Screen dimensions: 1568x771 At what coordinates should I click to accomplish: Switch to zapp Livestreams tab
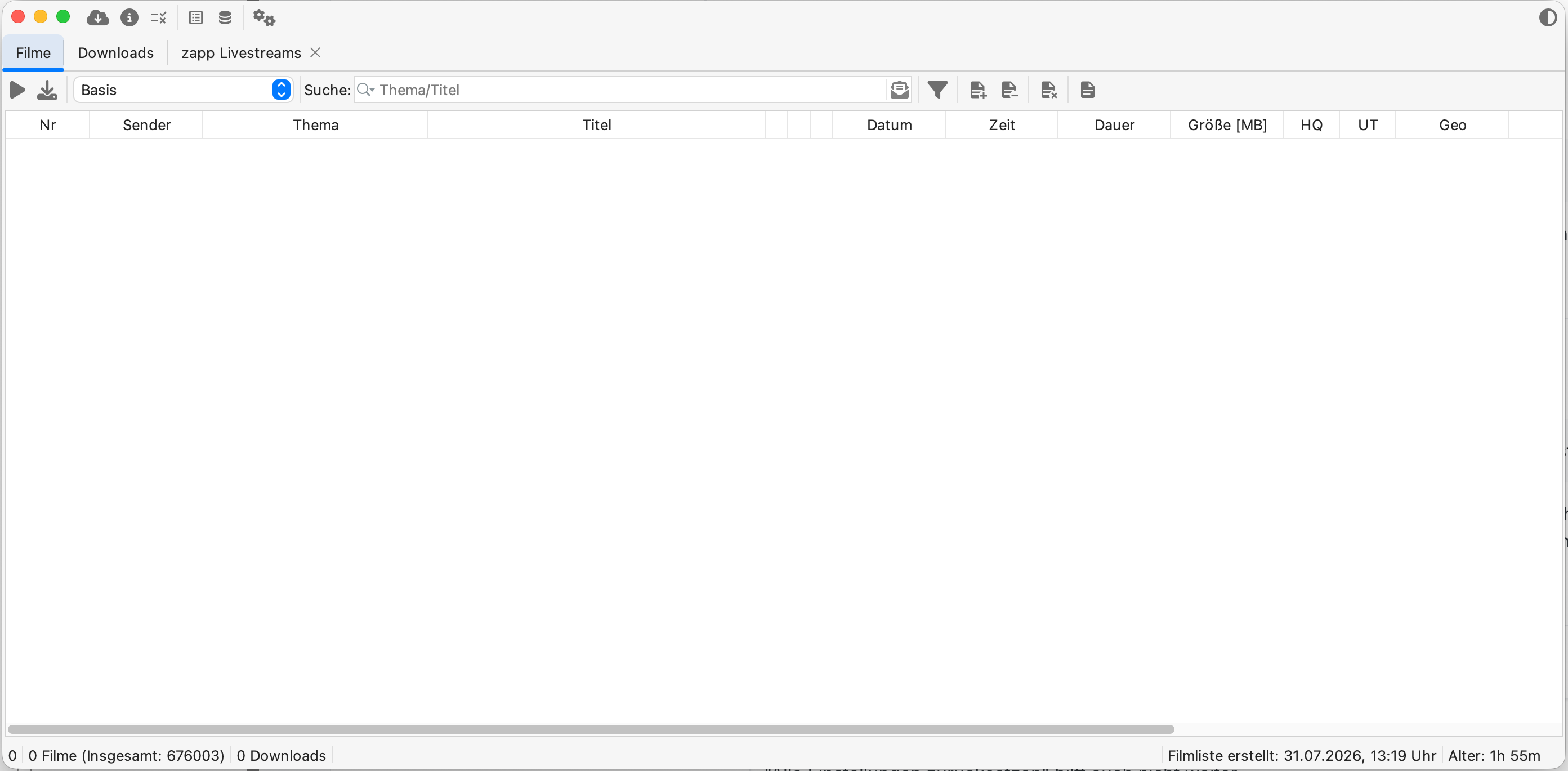(241, 53)
